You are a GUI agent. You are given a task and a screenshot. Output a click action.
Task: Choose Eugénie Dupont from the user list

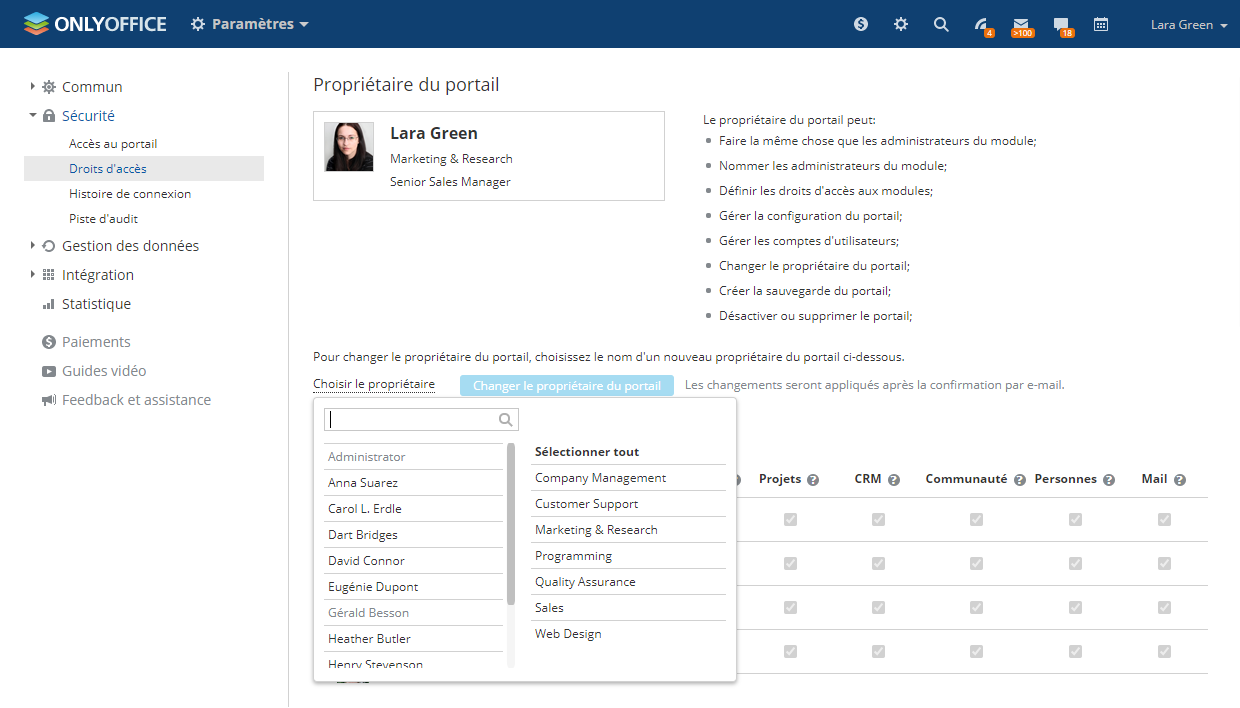[x=413, y=587]
